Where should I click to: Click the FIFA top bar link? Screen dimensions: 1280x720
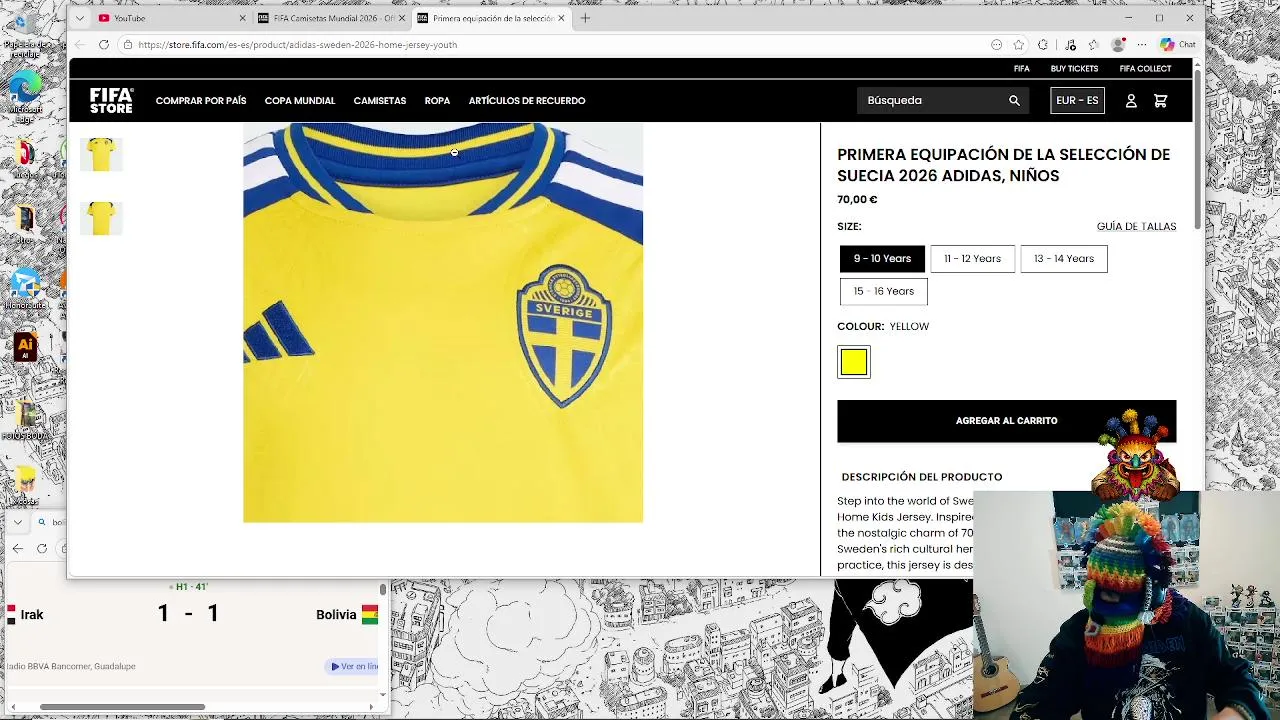[x=1021, y=69]
